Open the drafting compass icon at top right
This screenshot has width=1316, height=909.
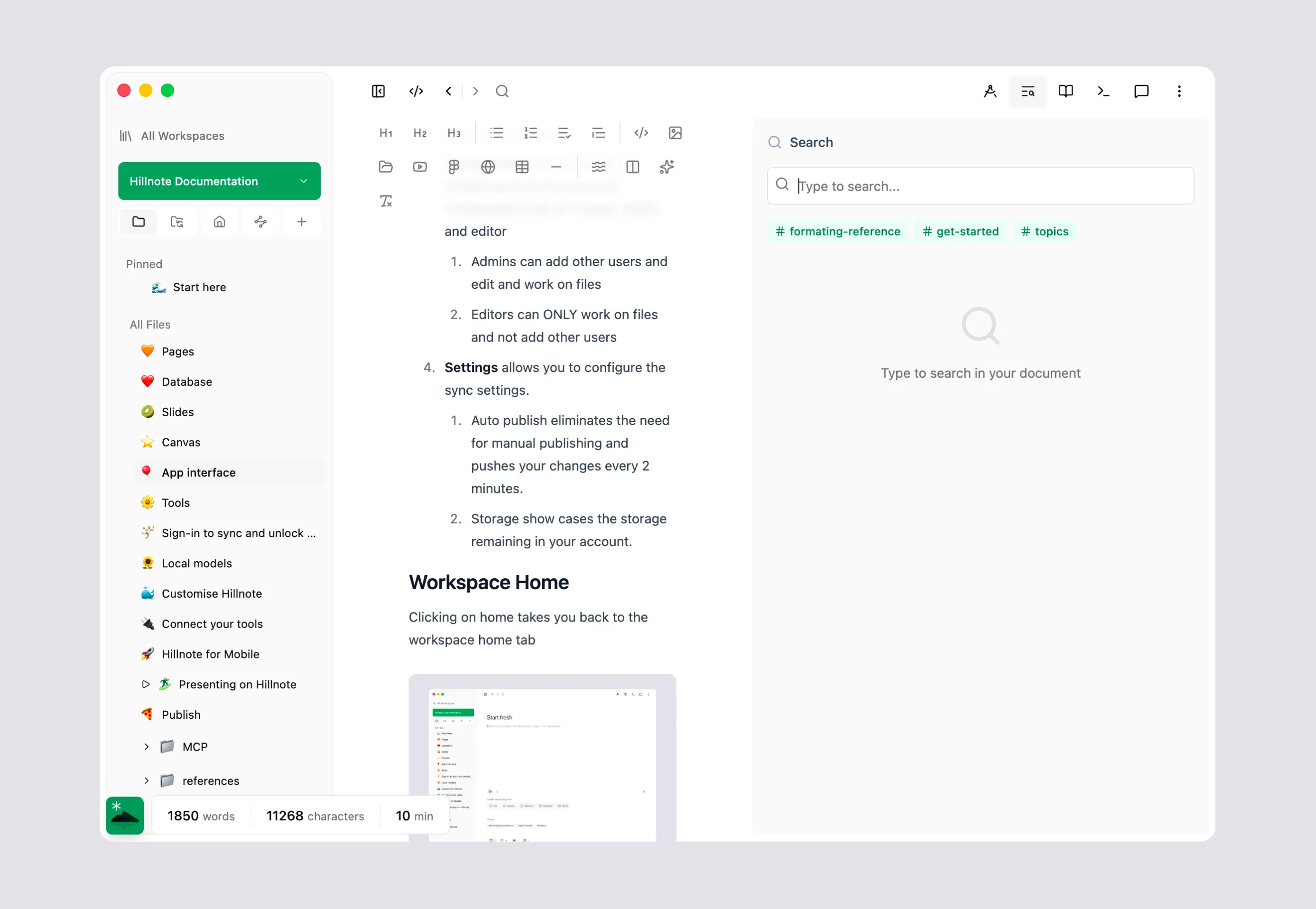point(990,91)
